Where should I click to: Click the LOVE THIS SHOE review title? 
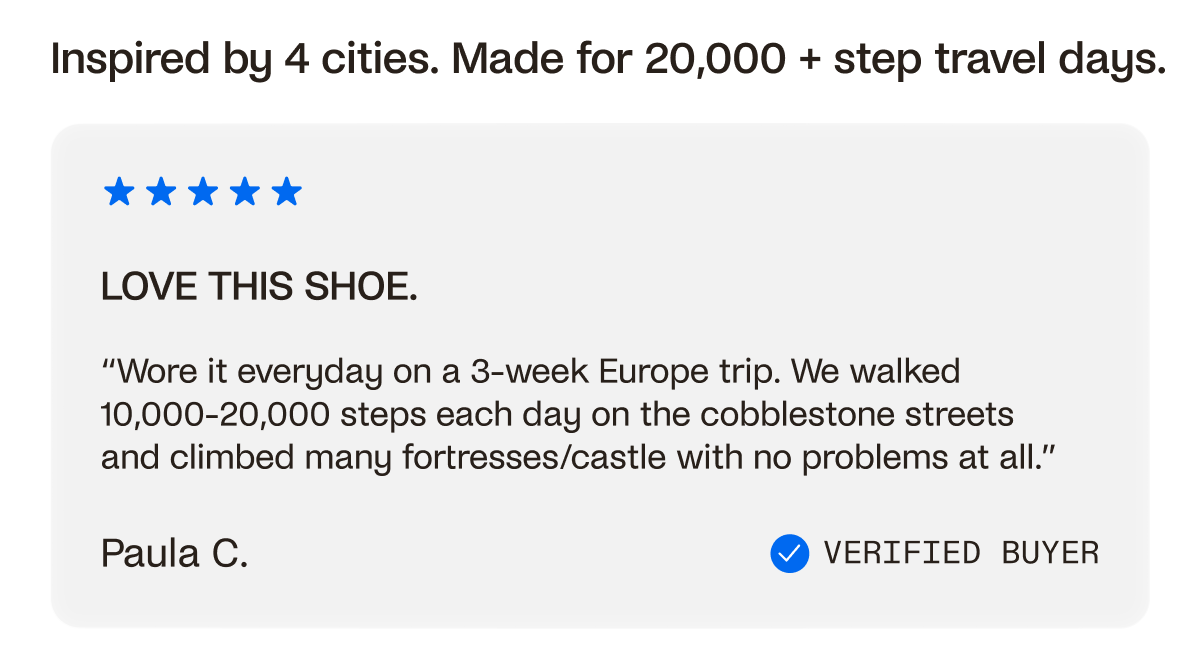(x=259, y=288)
